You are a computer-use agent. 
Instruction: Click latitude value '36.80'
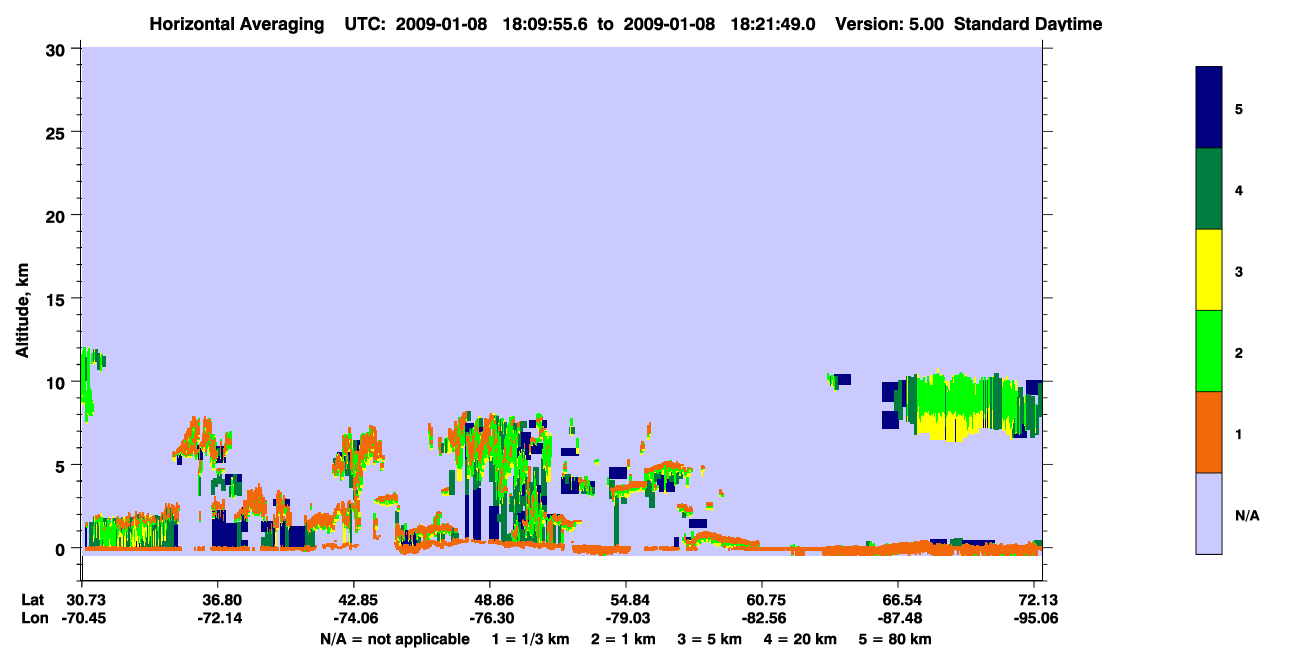217,599
